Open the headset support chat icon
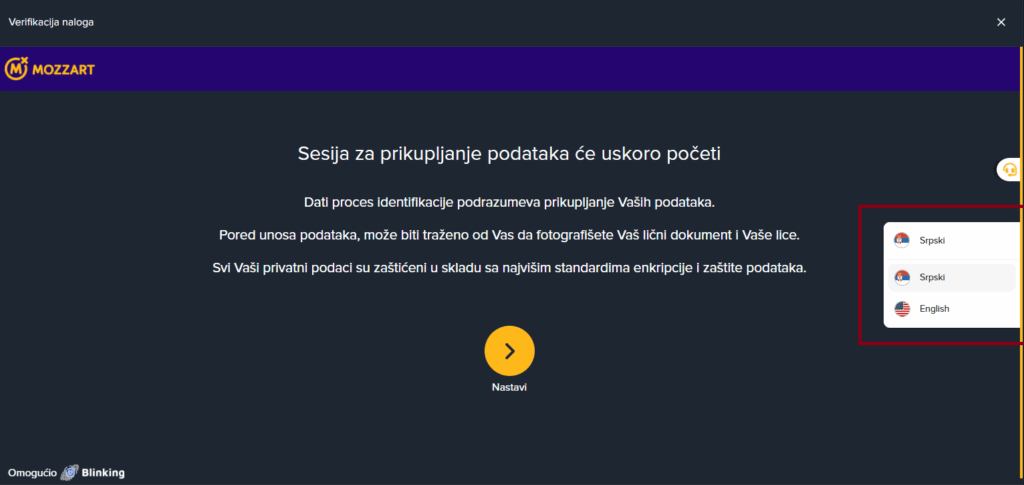Viewport: 1024px width, 485px height. click(x=1010, y=170)
